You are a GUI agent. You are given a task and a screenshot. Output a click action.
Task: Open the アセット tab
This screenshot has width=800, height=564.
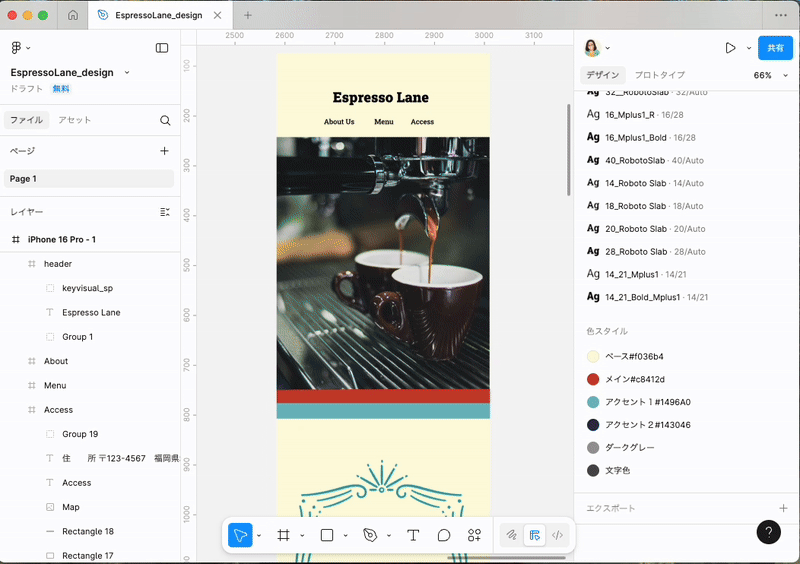tap(74, 120)
